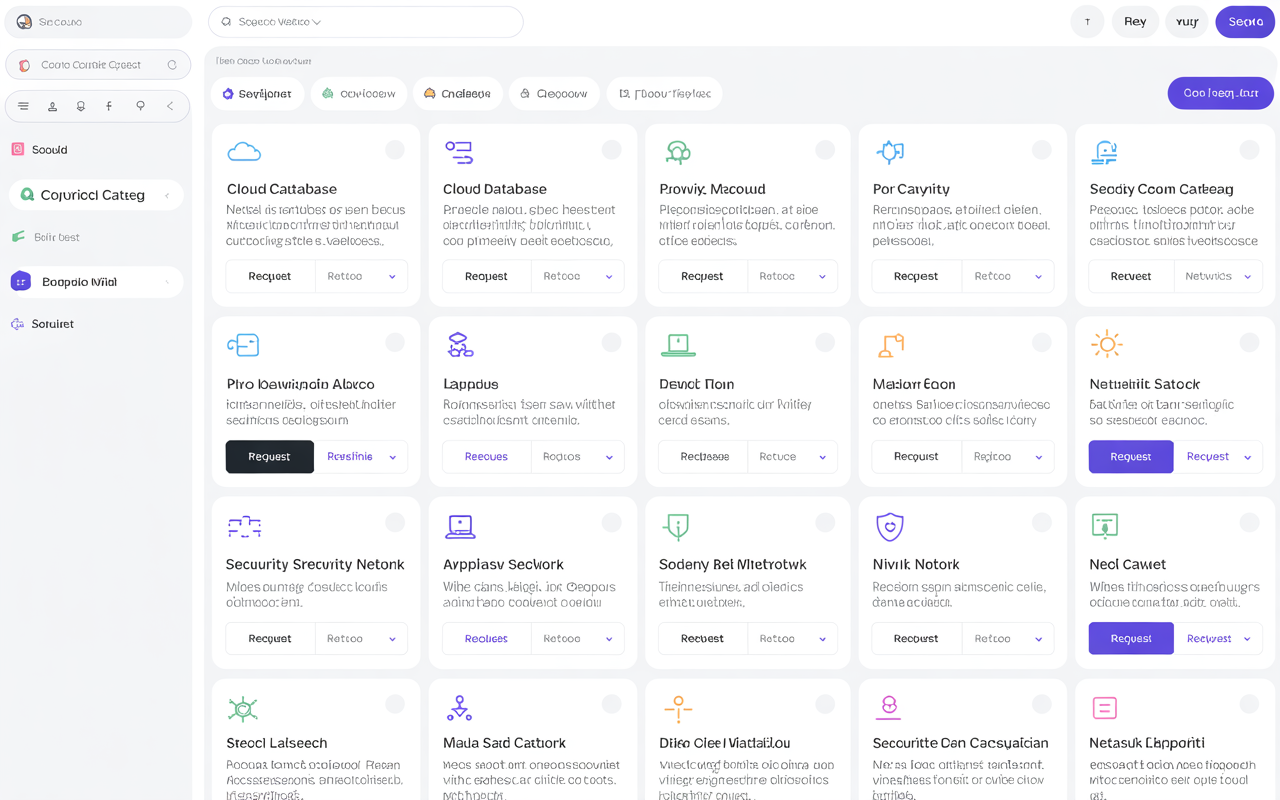Viewport: 1280px width, 800px height.
Task: Toggle favorite circle on Necl Cawet card
Action: [1248, 521]
